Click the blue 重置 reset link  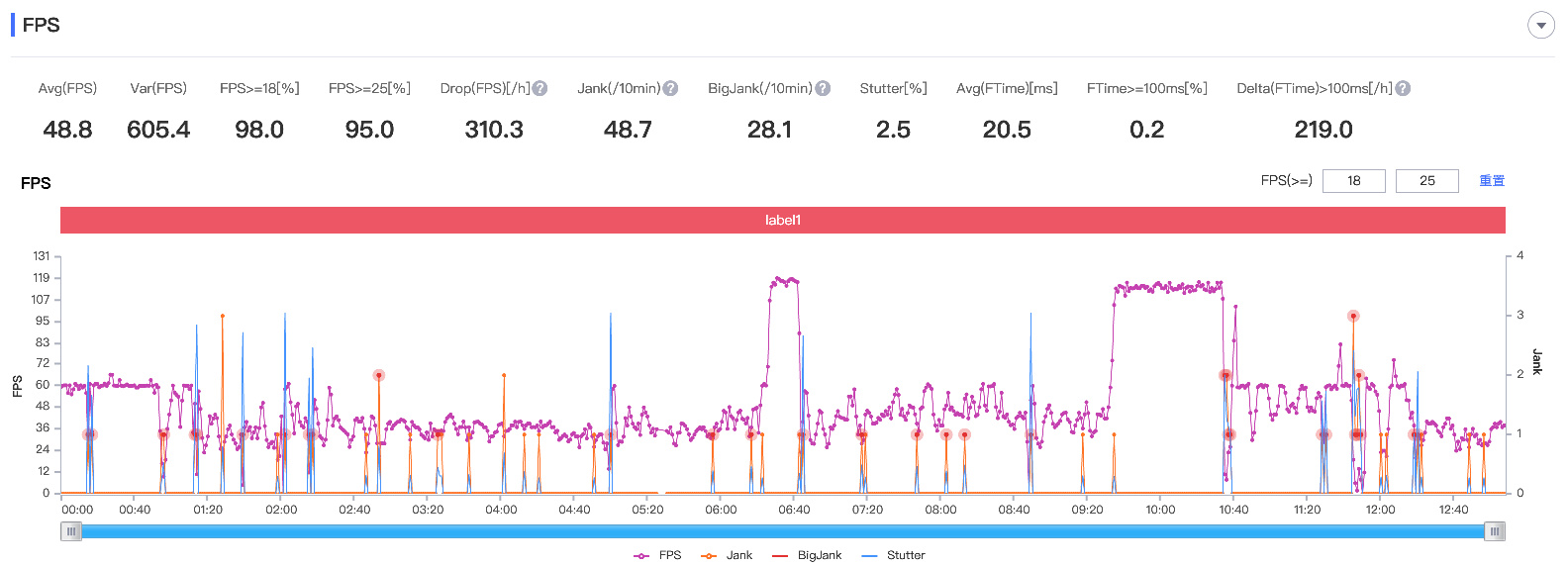pos(1492,181)
